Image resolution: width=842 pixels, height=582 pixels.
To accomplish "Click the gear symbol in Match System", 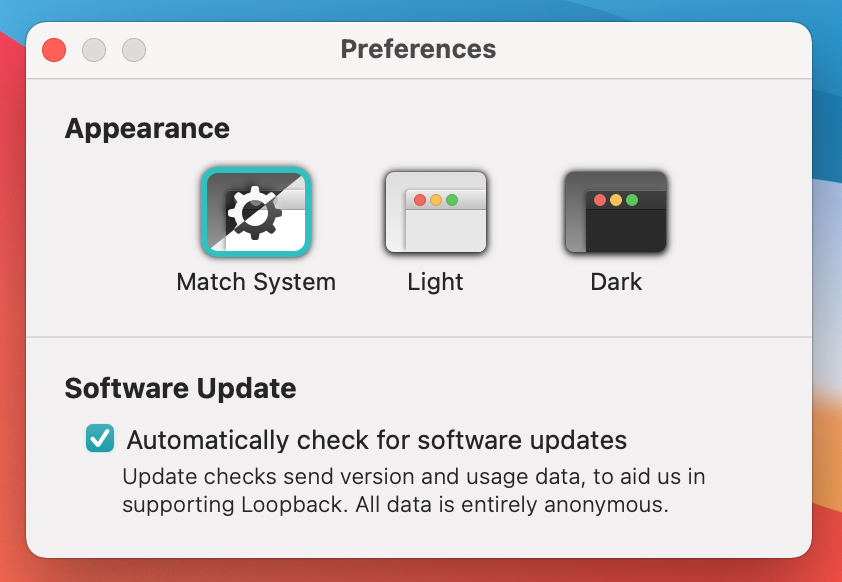I will coord(255,213).
